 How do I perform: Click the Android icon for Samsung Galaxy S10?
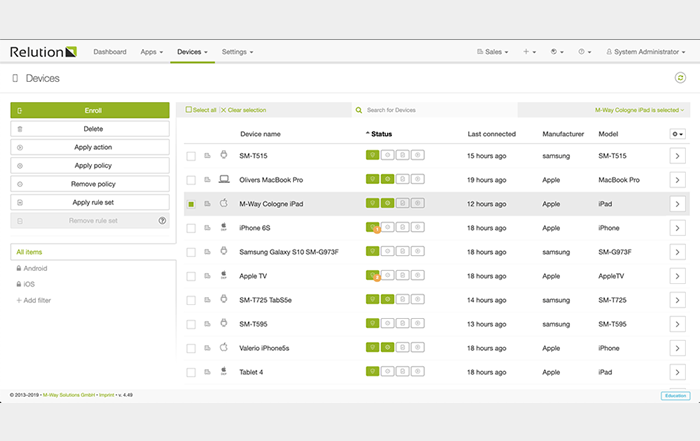tap(224, 251)
